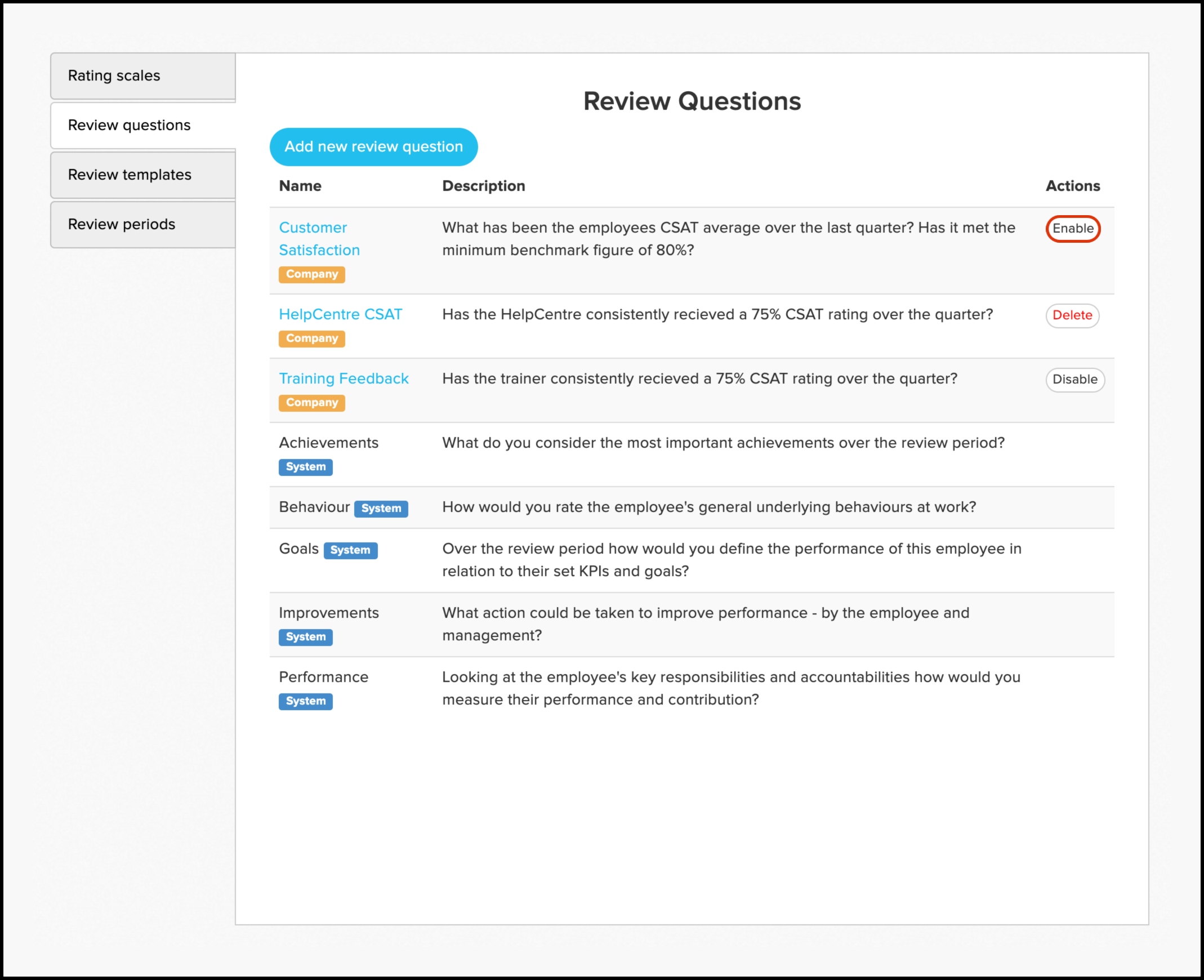
Task: Click System badge next to Behaviour
Action: click(381, 509)
